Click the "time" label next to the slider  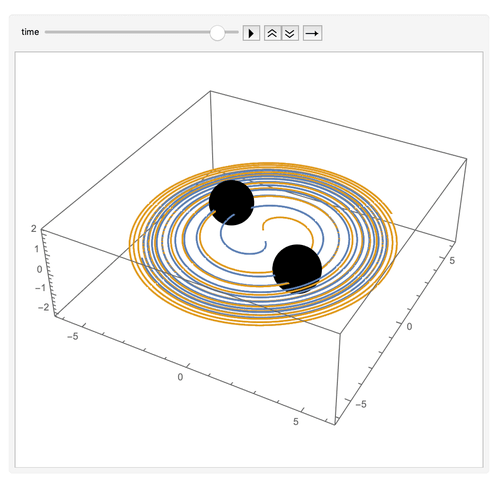(x=30, y=32)
